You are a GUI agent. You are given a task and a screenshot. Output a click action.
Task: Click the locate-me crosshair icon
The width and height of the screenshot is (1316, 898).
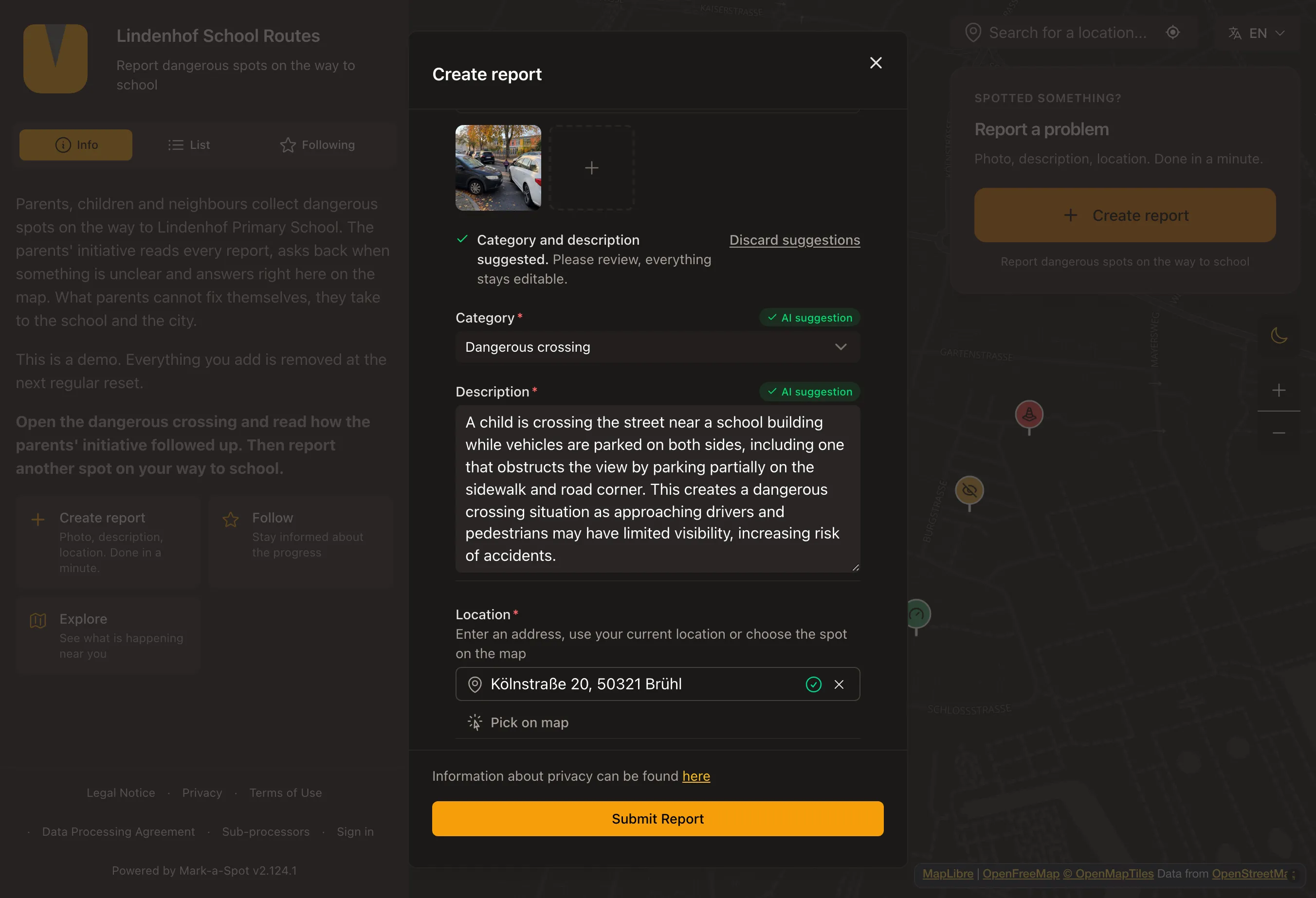click(x=1173, y=32)
